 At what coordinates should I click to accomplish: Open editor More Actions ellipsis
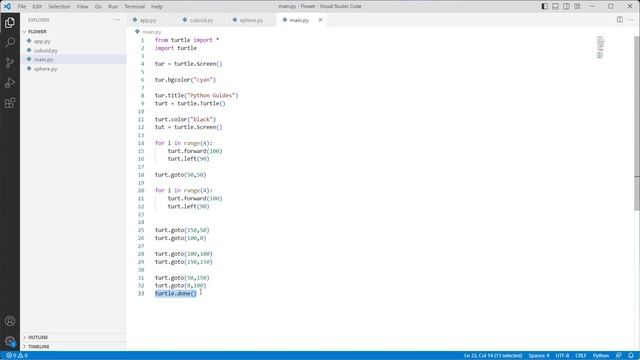(x=631, y=20)
